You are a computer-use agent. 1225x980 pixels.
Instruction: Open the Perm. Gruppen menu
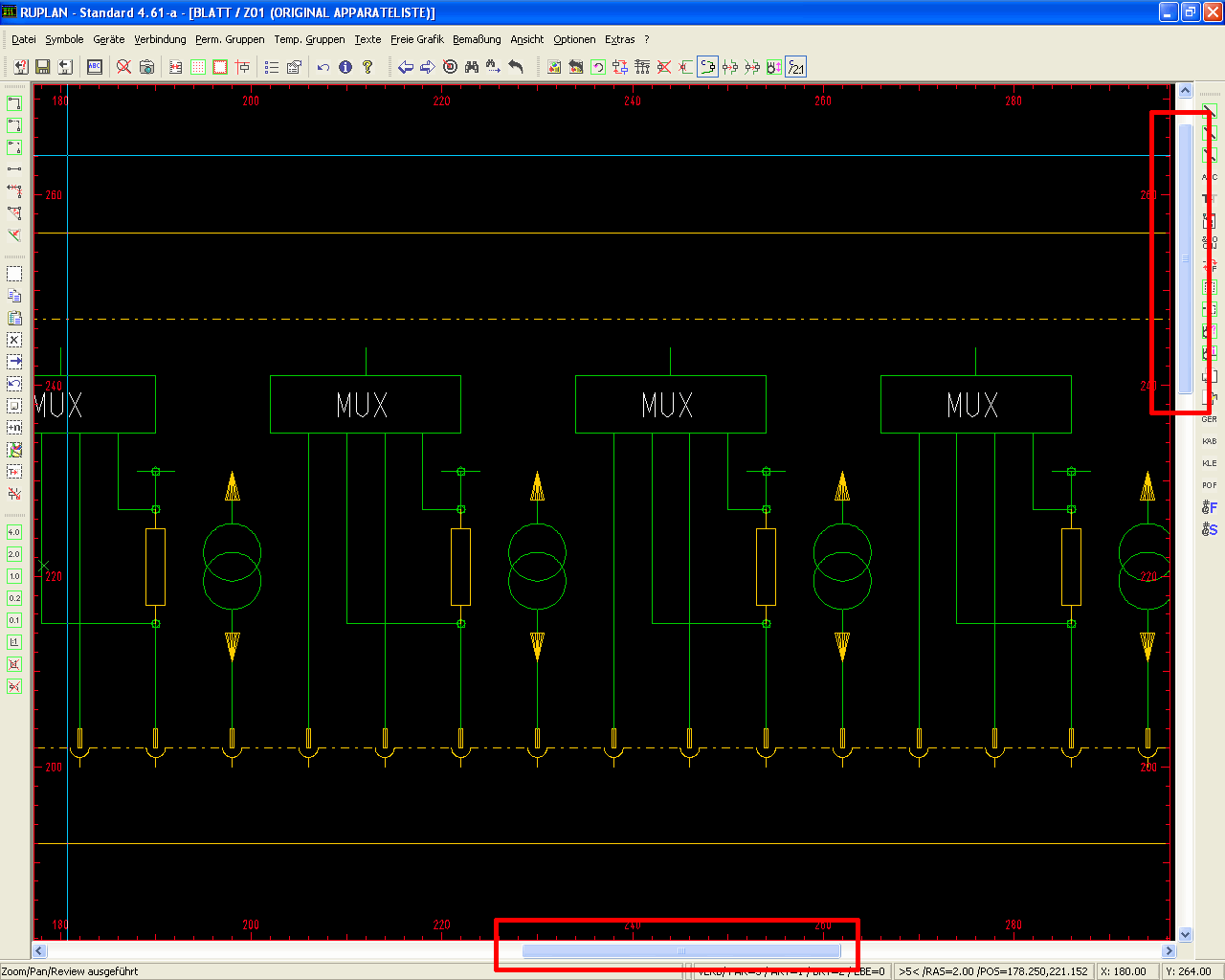click(x=230, y=39)
